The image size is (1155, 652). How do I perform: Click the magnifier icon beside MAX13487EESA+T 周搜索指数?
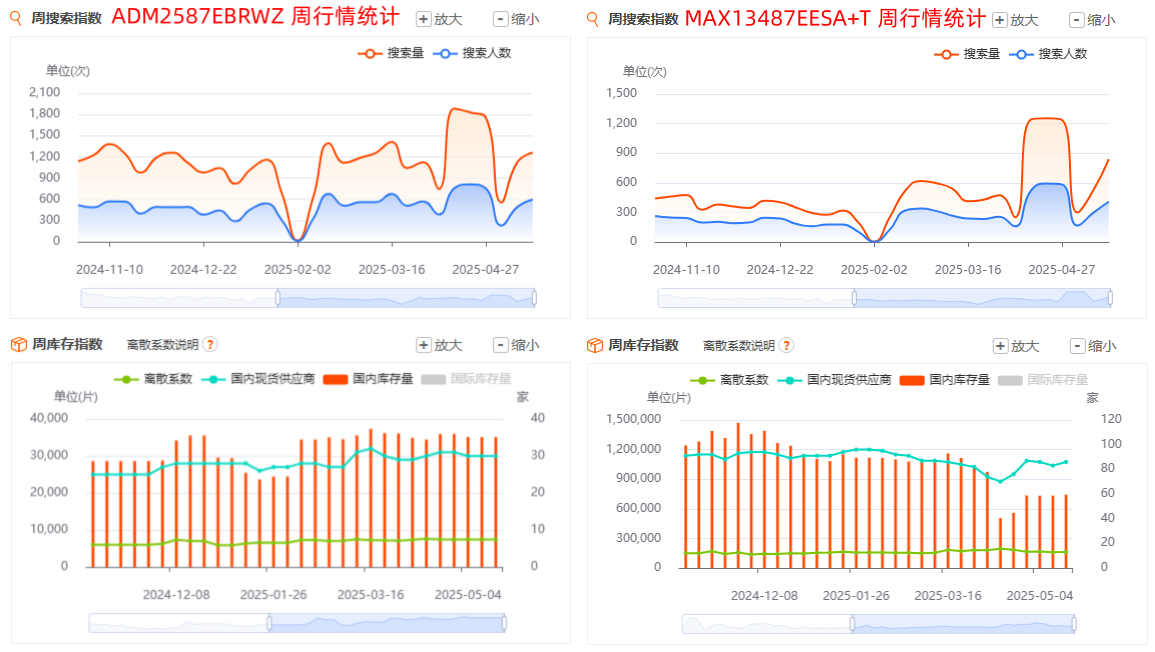(x=594, y=19)
